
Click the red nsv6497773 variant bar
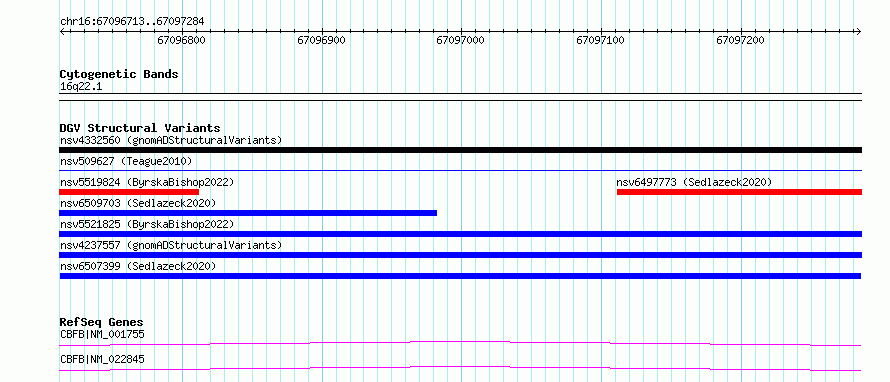pos(739,192)
